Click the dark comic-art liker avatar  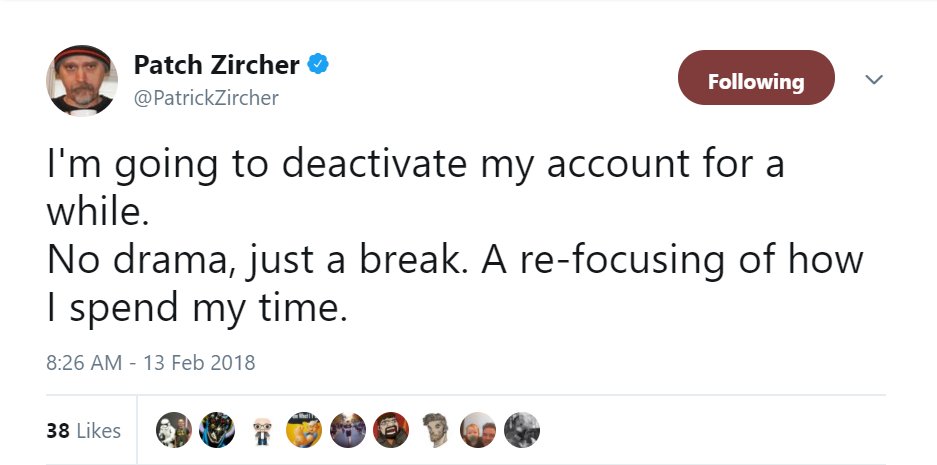click(217, 430)
